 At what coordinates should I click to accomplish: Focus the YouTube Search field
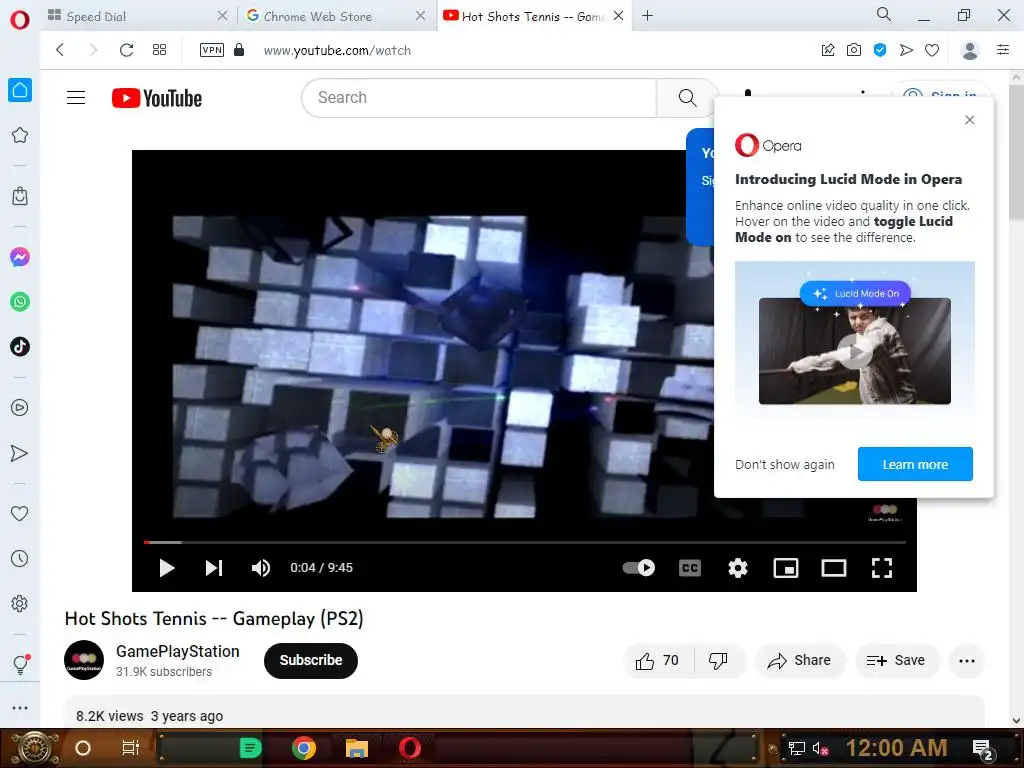coord(479,98)
